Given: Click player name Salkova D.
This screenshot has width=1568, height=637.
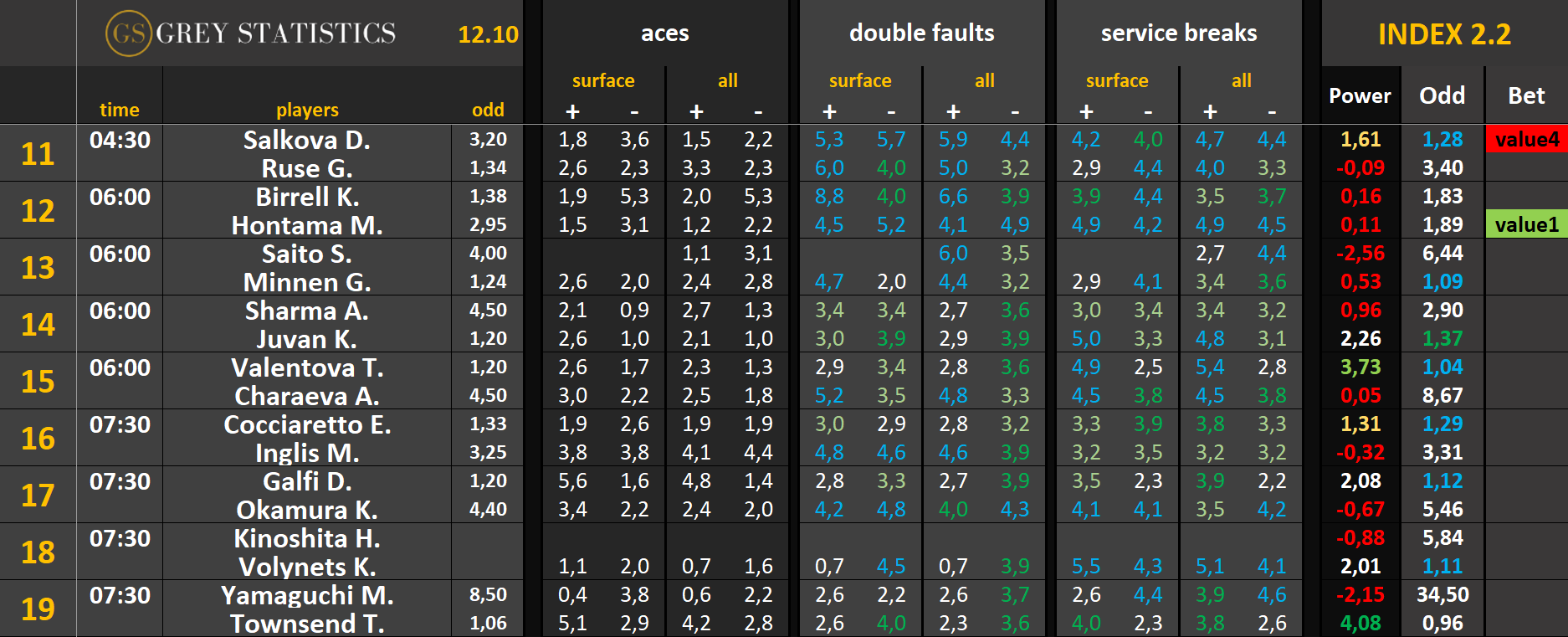Looking at the screenshot, I should (307, 140).
